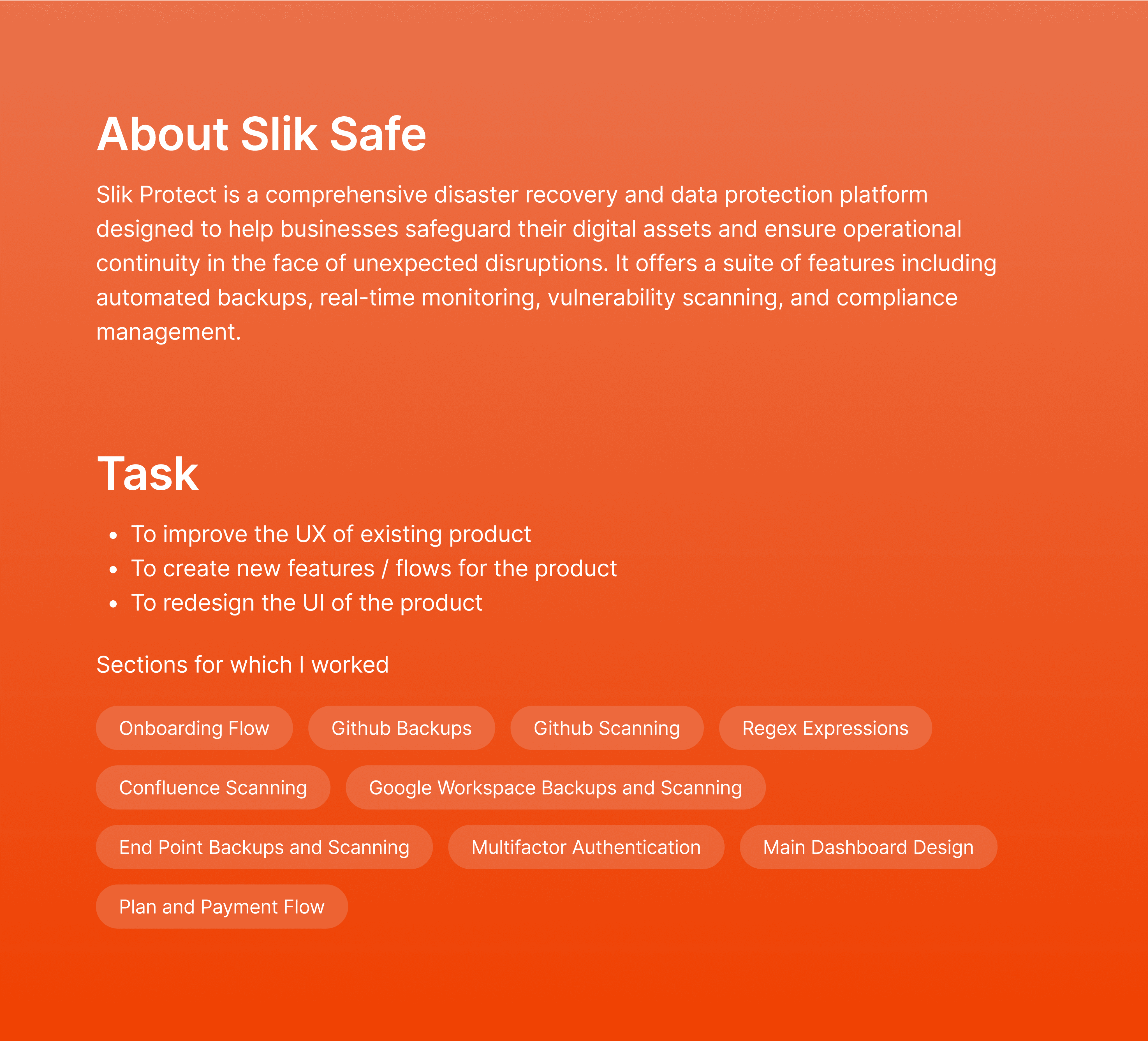Click the bullet about redesigning the UI
Image resolution: width=1148 pixels, height=1041 pixels.
(x=306, y=603)
